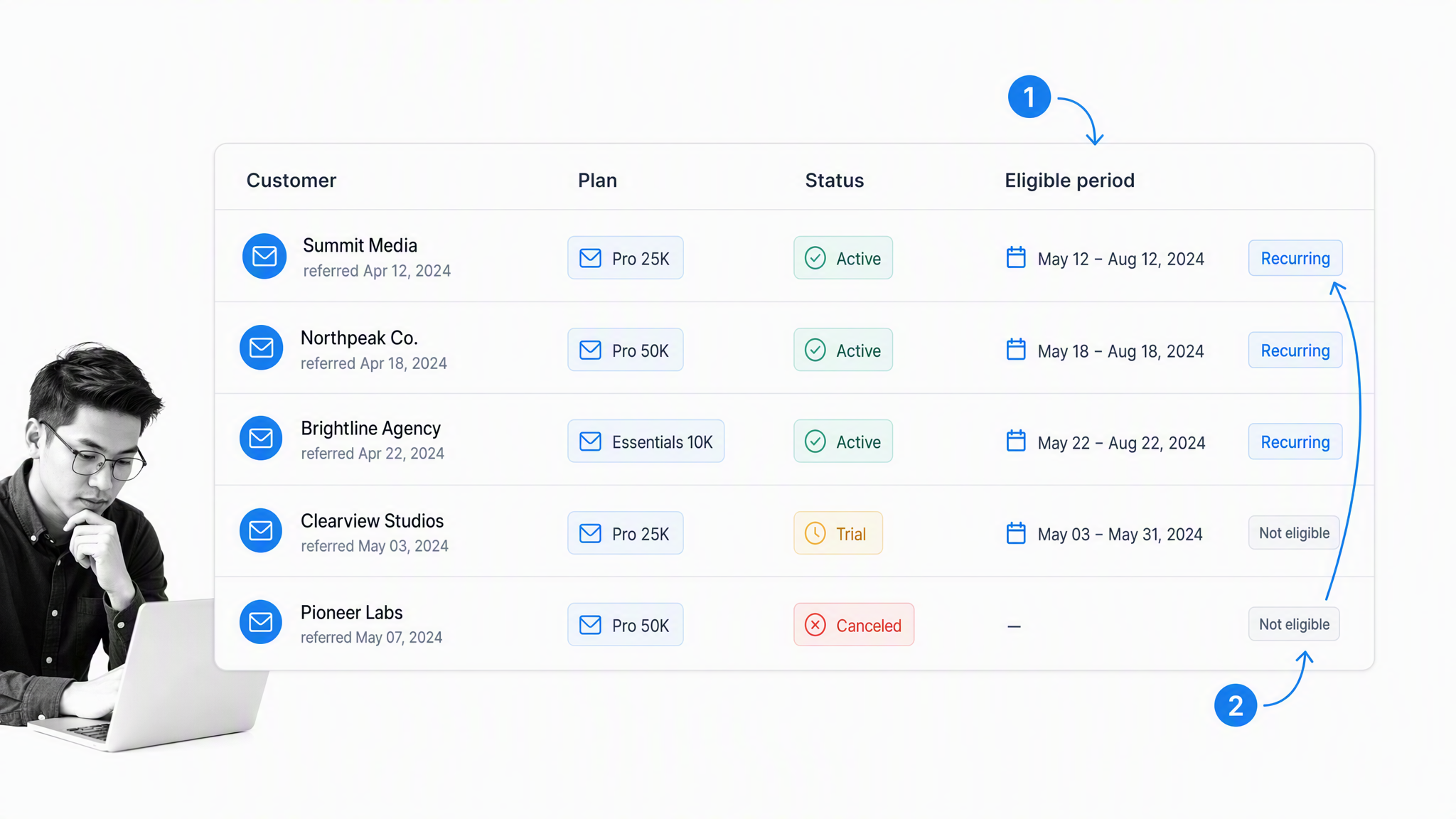Click the Recurring tag for Northpeak Co.
The width and height of the screenshot is (1456, 819).
point(1295,350)
